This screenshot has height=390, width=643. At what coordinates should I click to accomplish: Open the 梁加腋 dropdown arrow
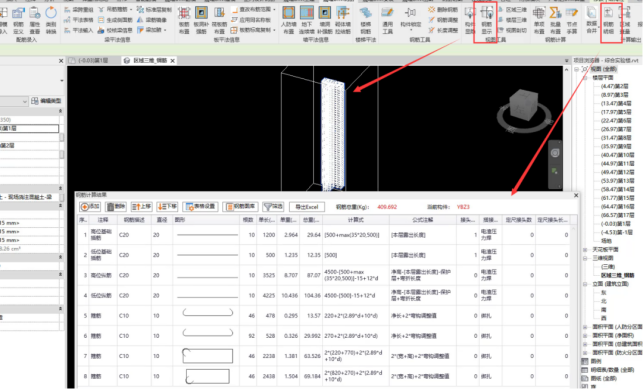click(x=165, y=30)
